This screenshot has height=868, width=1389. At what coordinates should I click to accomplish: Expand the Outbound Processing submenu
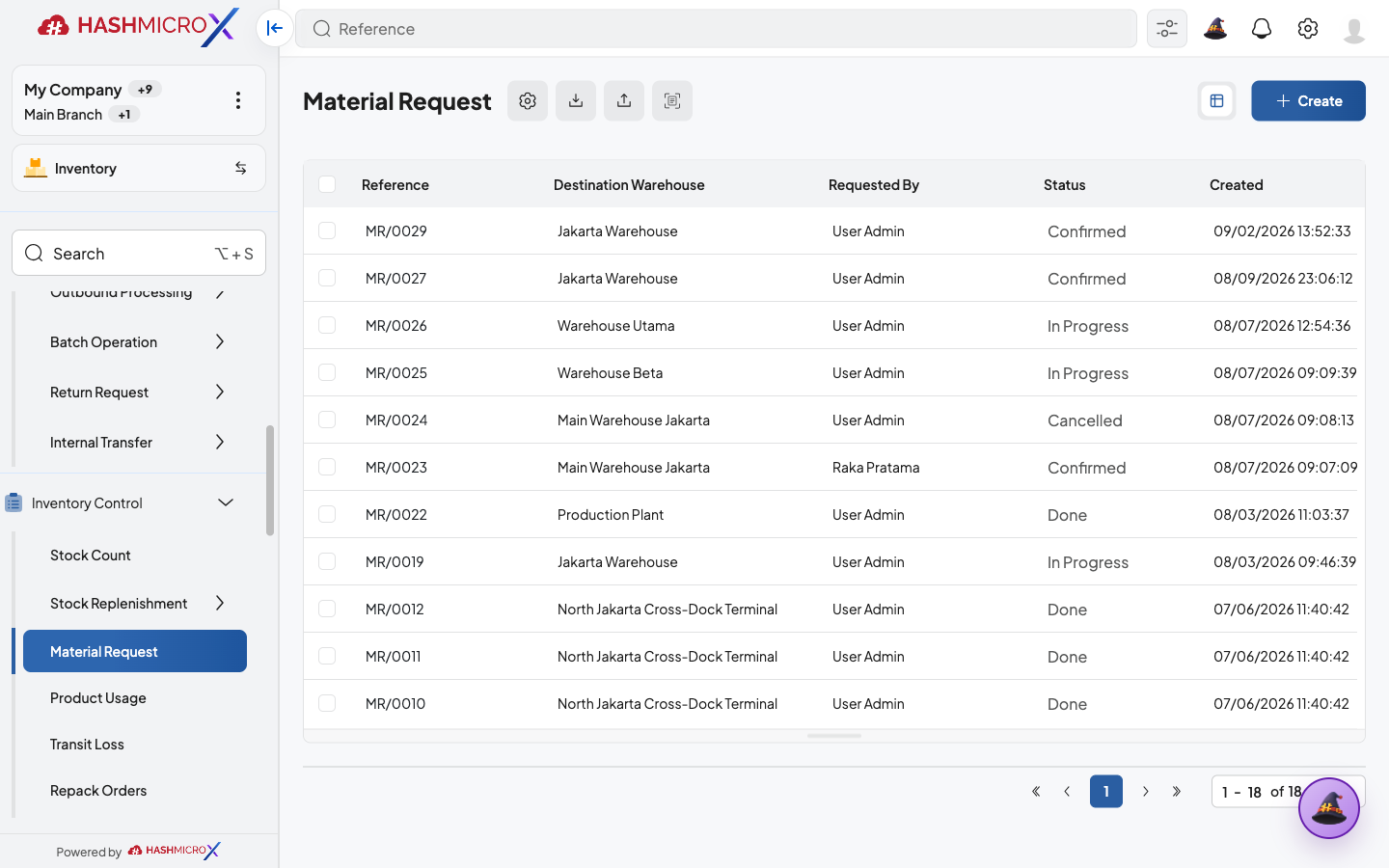[220, 292]
